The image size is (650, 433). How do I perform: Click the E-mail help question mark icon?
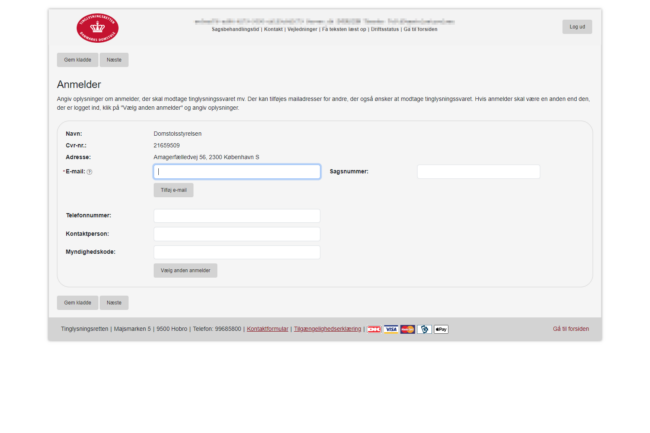pos(90,172)
